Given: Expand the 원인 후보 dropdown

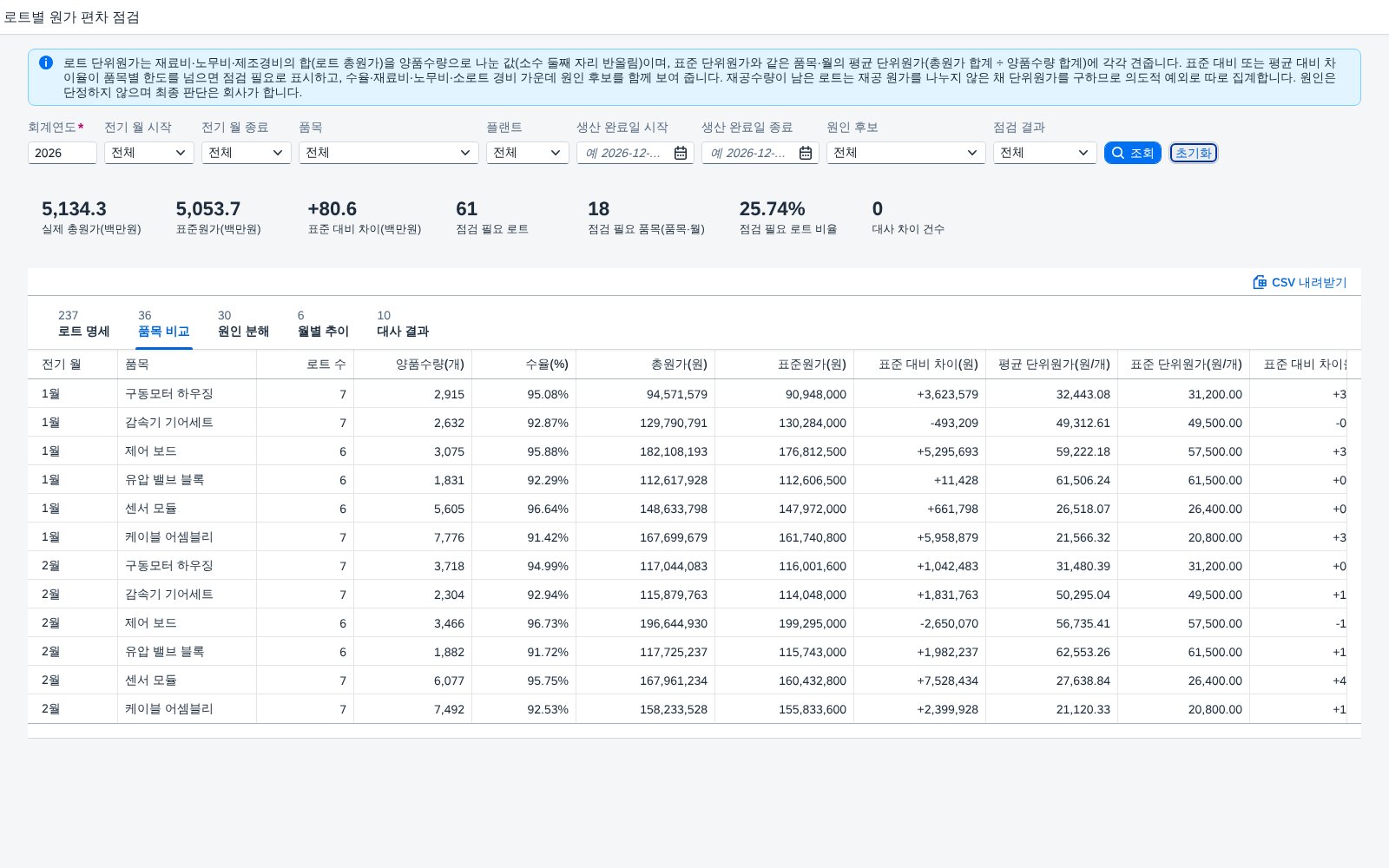Looking at the screenshot, I should tap(906, 153).
